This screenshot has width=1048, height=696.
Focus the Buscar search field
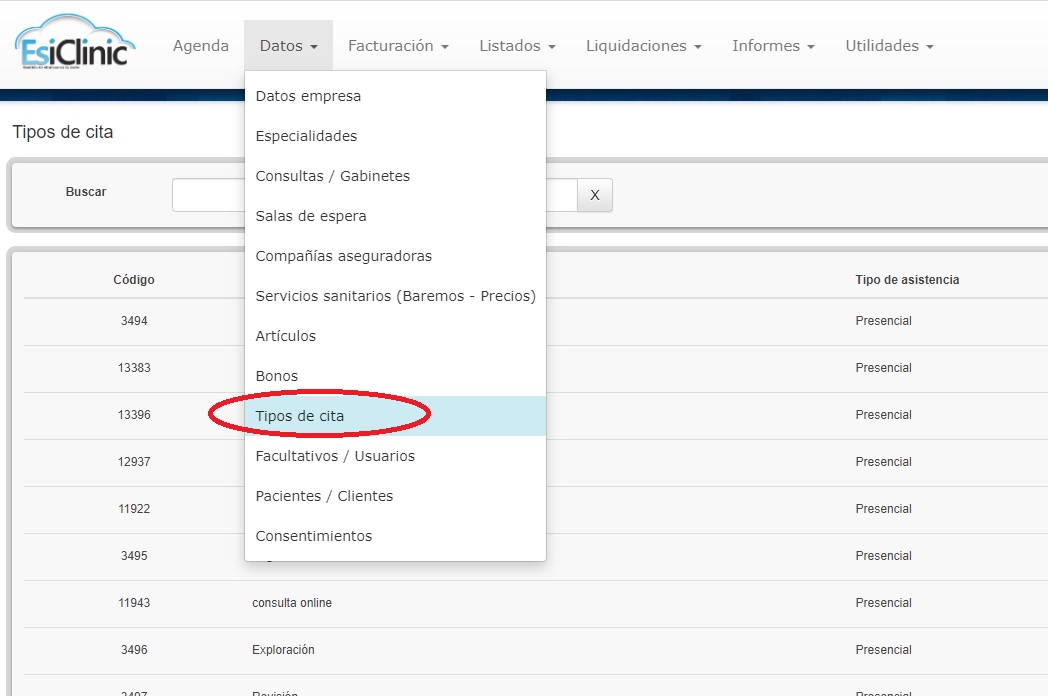pyautogui.click(x=374, y=195)
